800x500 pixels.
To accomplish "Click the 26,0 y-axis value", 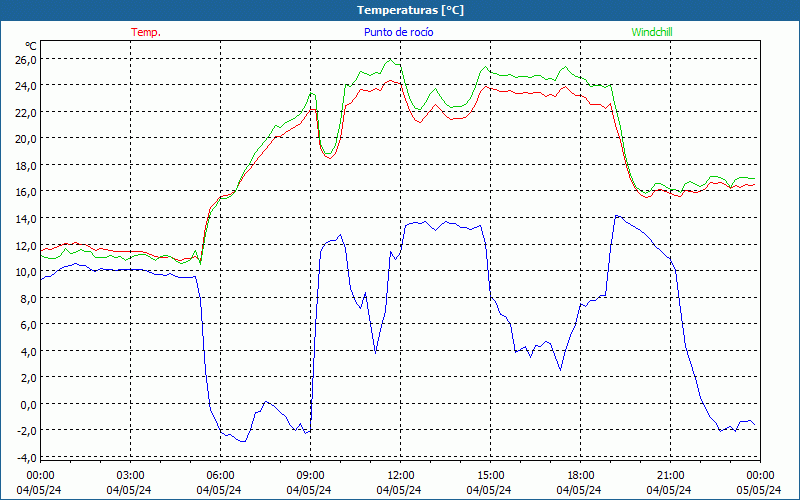I will tap(27, 60).
